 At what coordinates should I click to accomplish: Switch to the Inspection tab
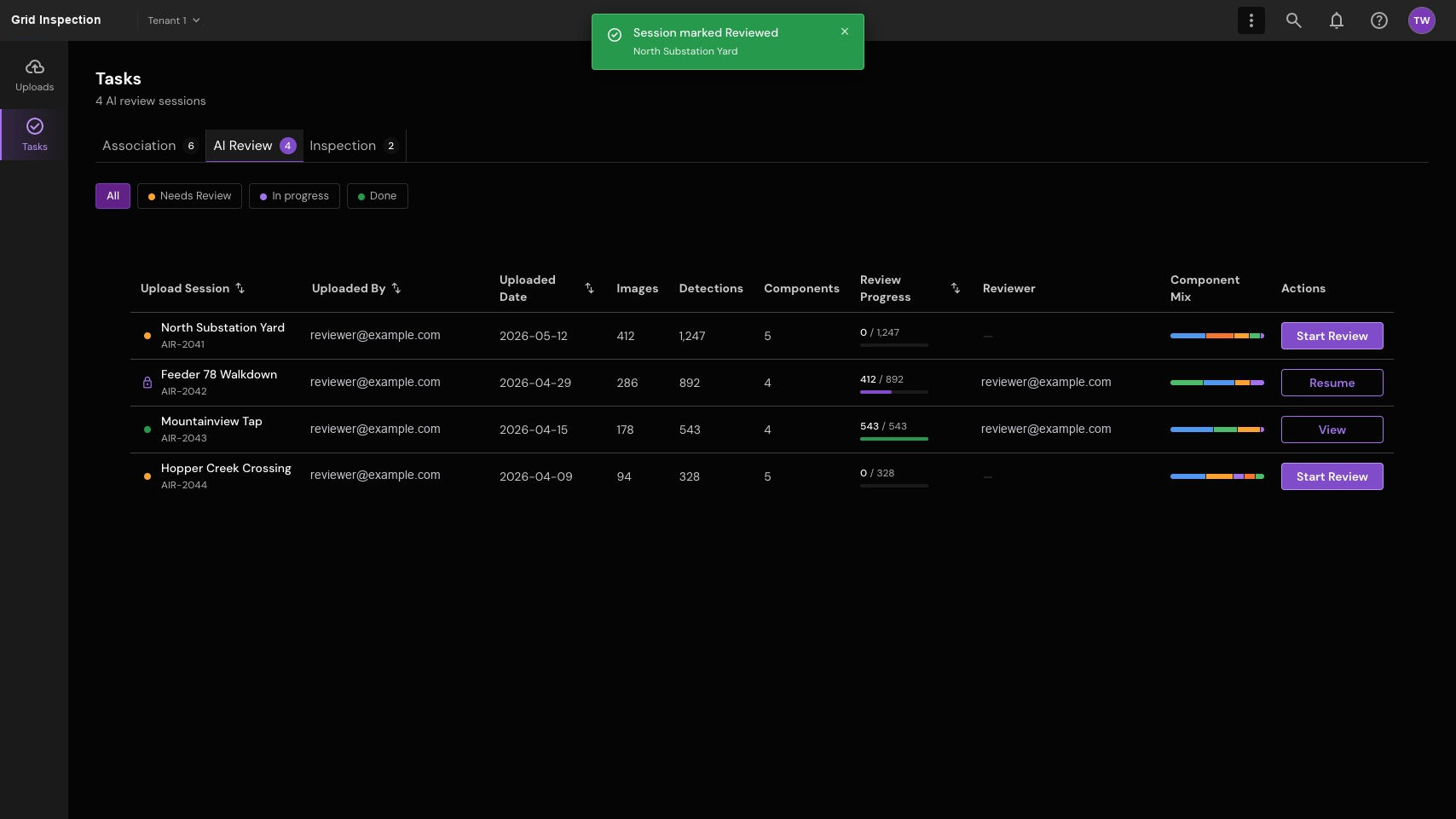click(x=354, y=146)
